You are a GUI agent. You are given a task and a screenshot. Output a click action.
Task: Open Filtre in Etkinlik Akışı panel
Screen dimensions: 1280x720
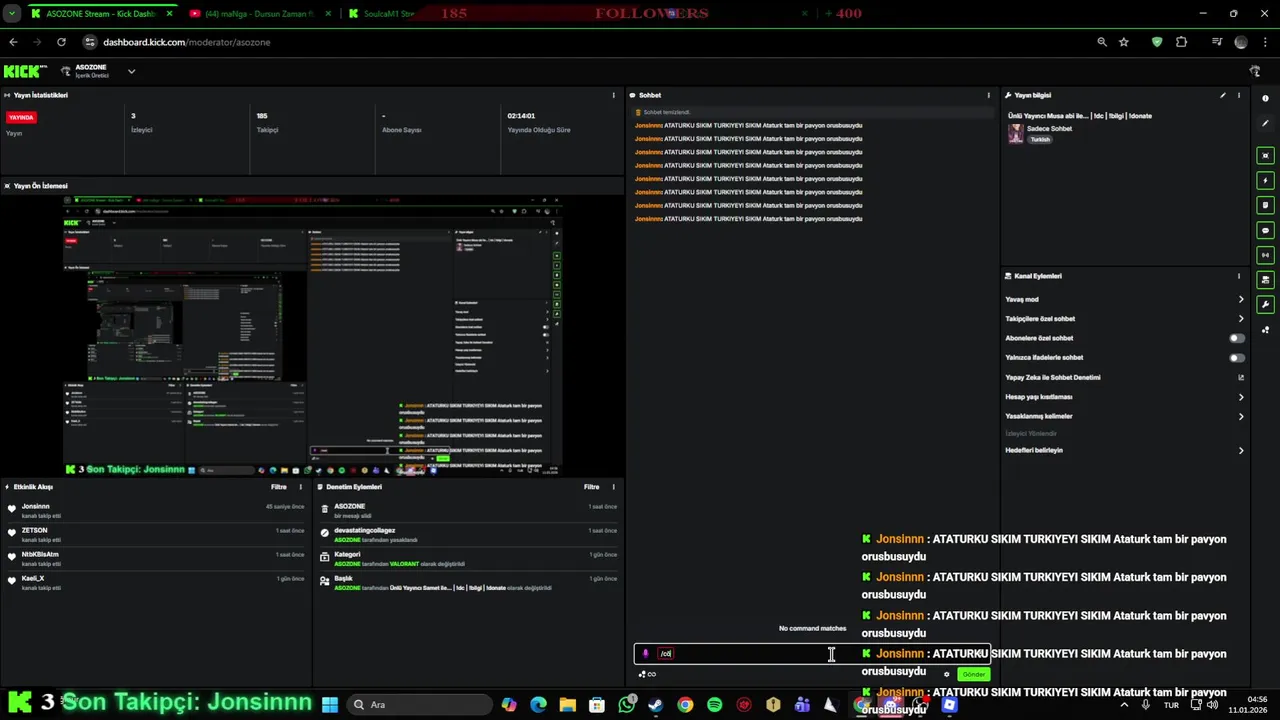click(279, 487)
